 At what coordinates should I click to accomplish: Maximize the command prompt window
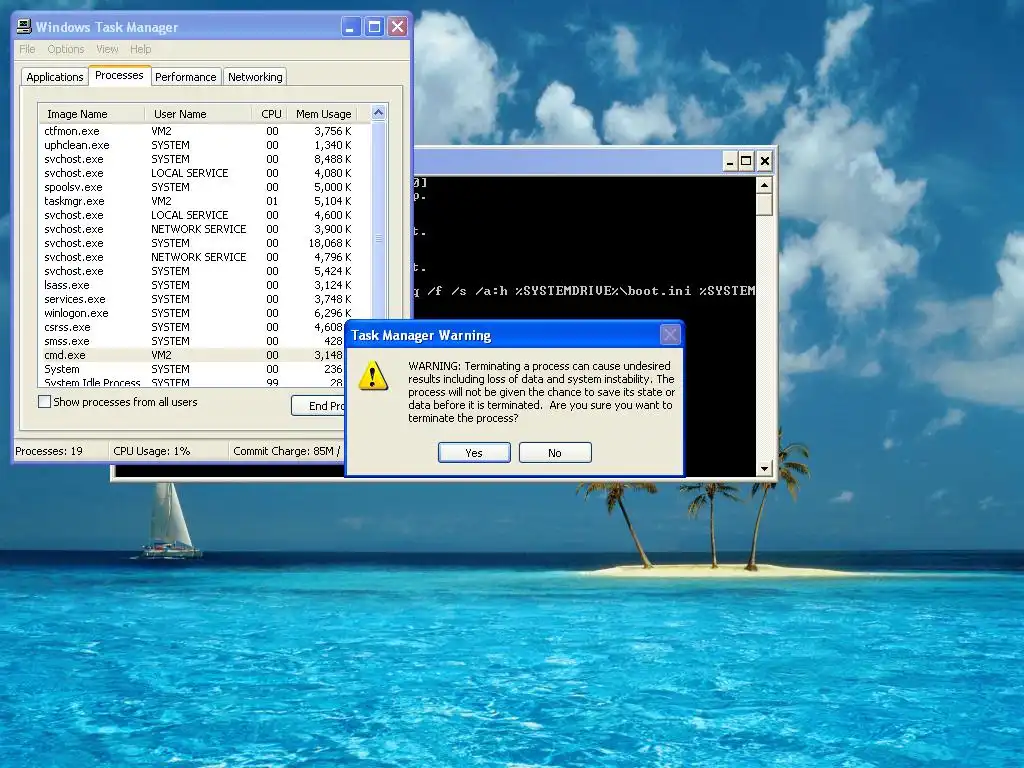(x=746, y=161)
